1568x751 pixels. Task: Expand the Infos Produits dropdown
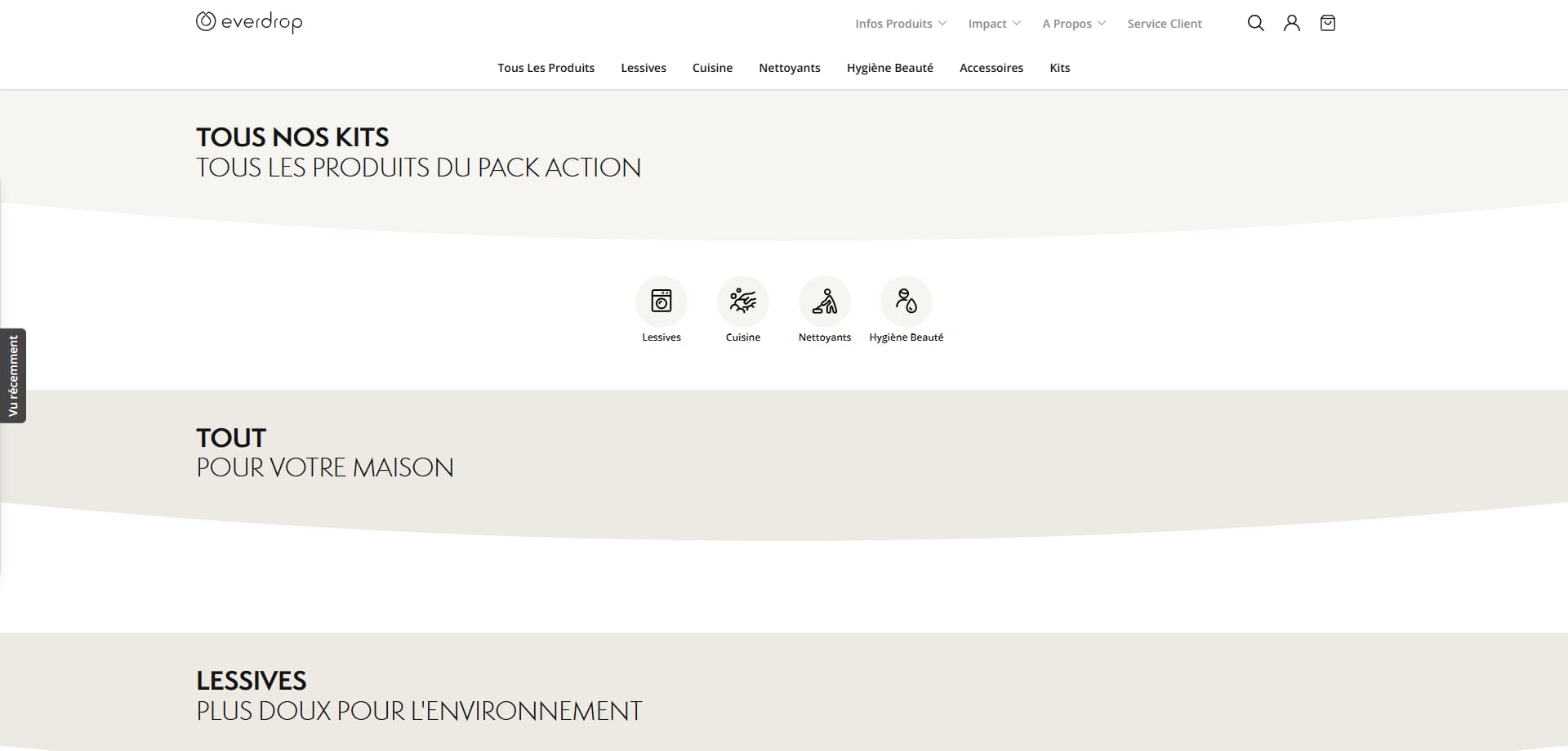pyautogui.click(x=901, y=24)
